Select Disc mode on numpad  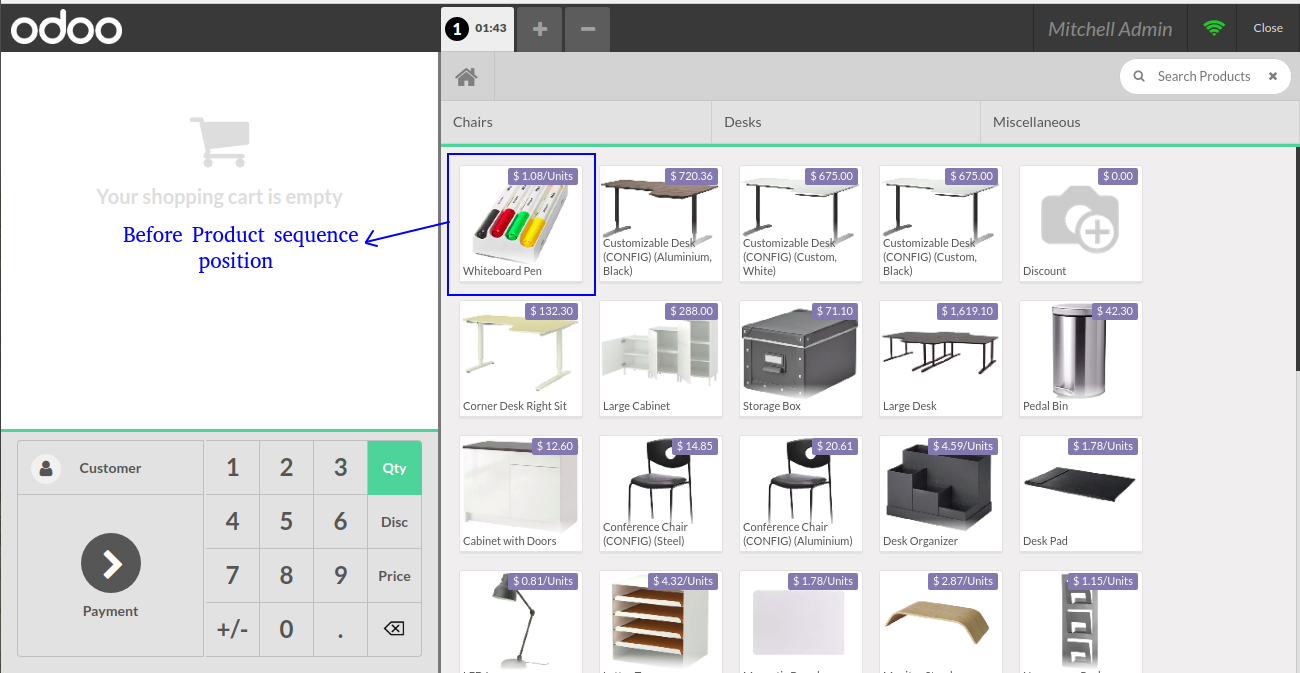tap(394, 522)
